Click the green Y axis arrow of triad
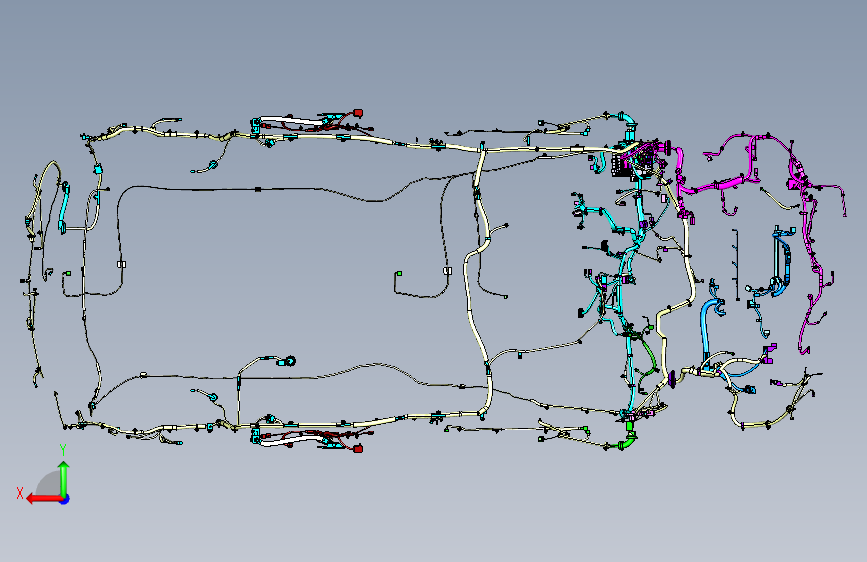 click(x=64, y=480)
